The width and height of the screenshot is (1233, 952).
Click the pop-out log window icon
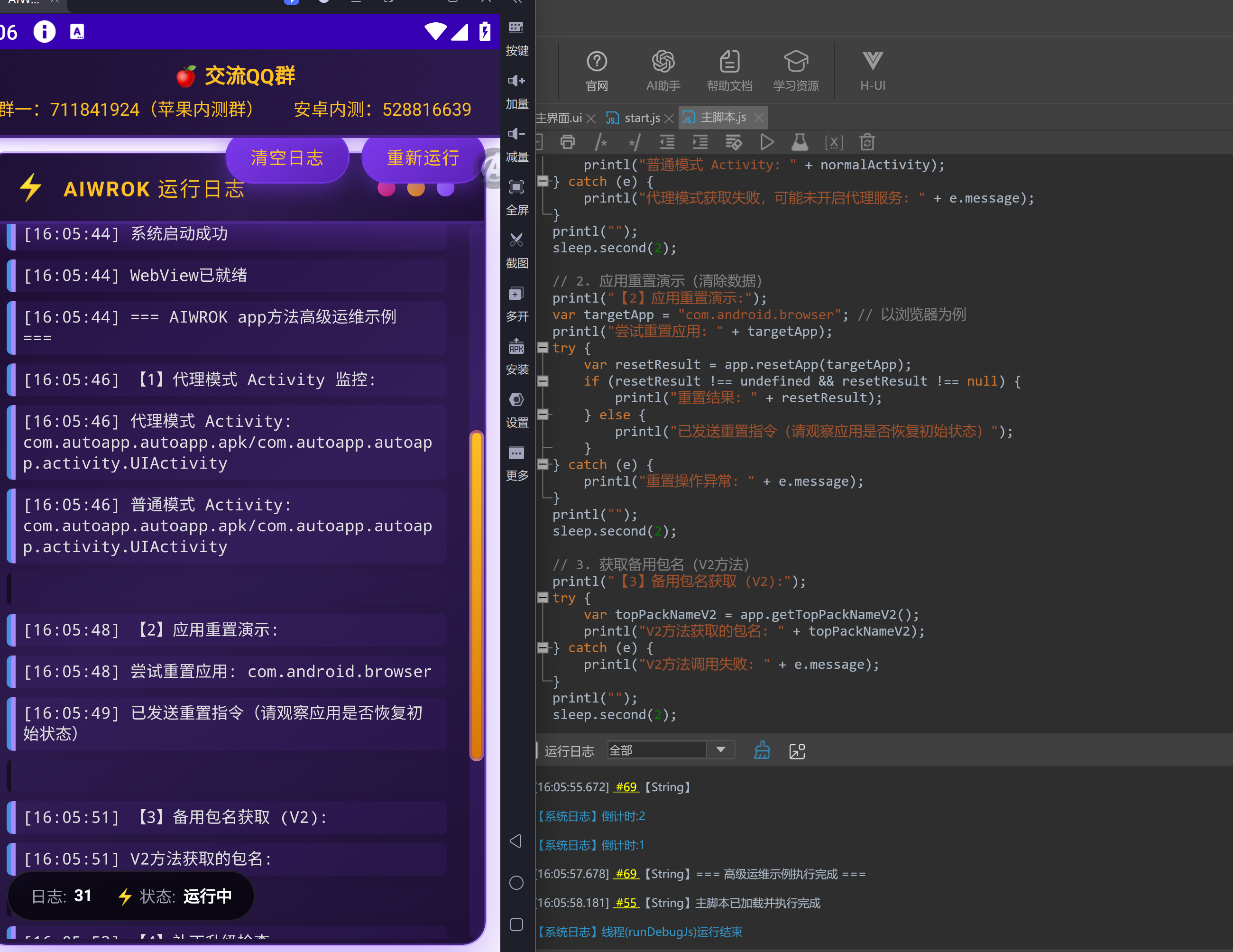(797, 751)
